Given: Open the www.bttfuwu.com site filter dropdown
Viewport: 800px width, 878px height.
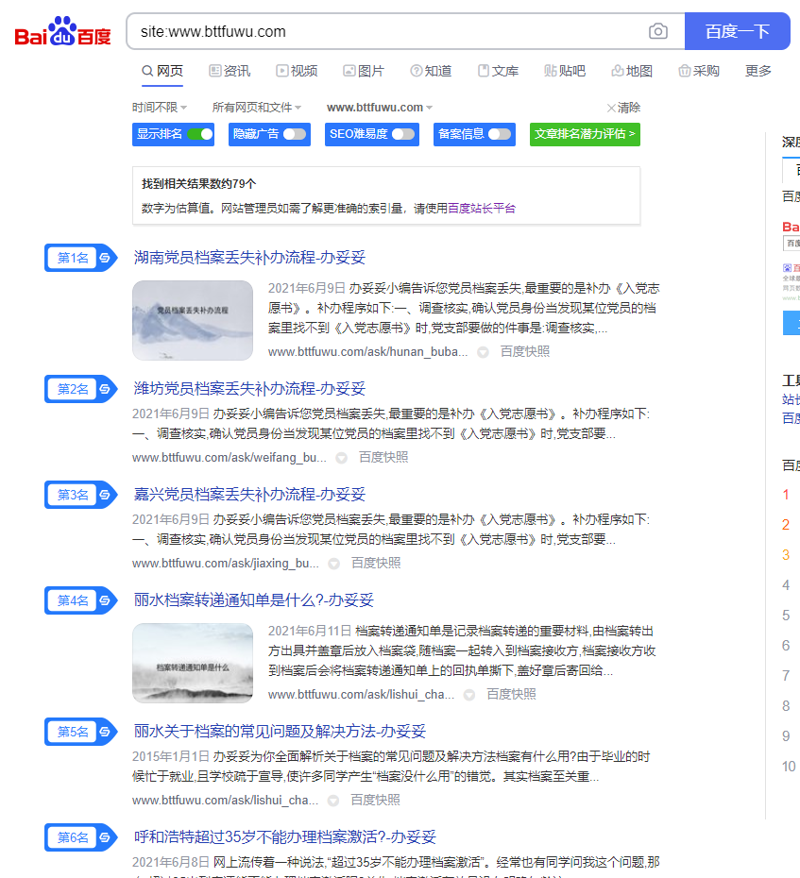Looking at the screenshot, I should coord(380,107).
